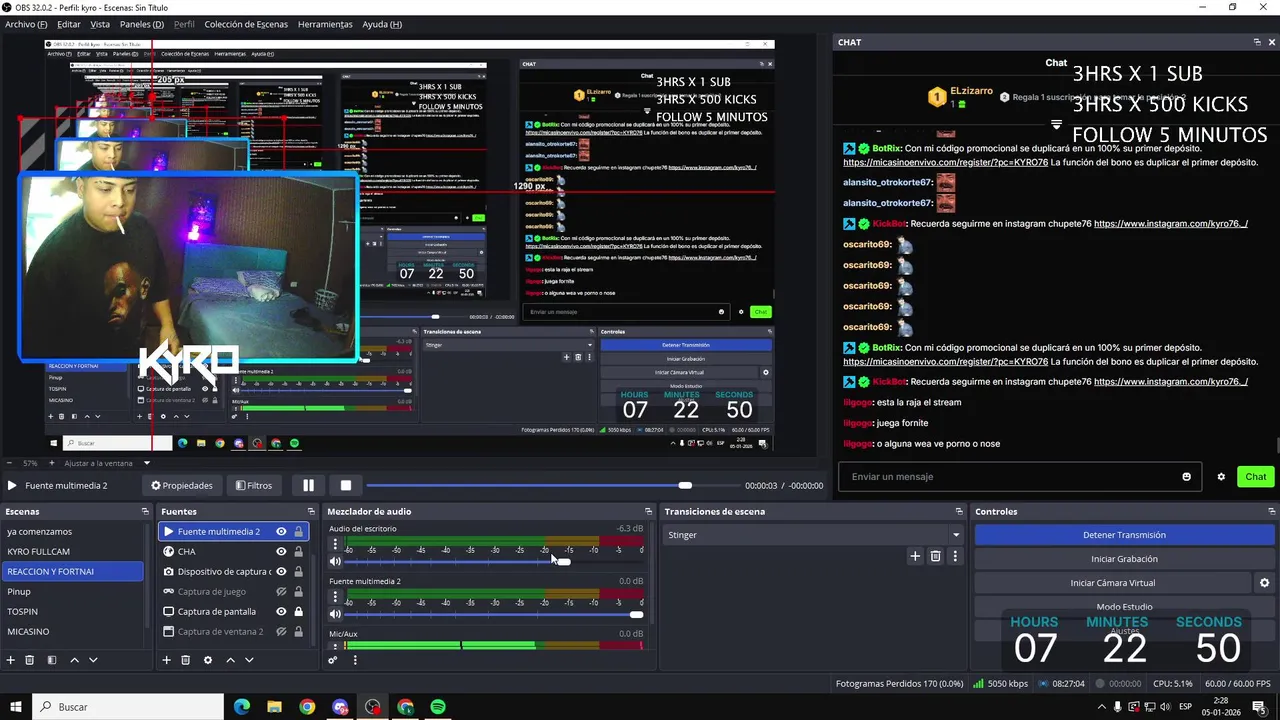Adjust Fuente multimedia 2 volume slider

pyautogui.click(x=495, y=614)
